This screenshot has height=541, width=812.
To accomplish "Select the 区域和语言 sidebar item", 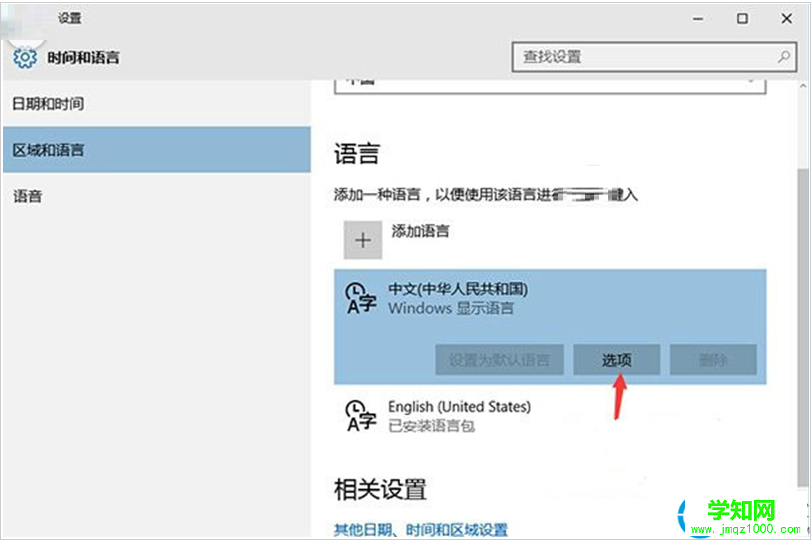I will [156, 150].
